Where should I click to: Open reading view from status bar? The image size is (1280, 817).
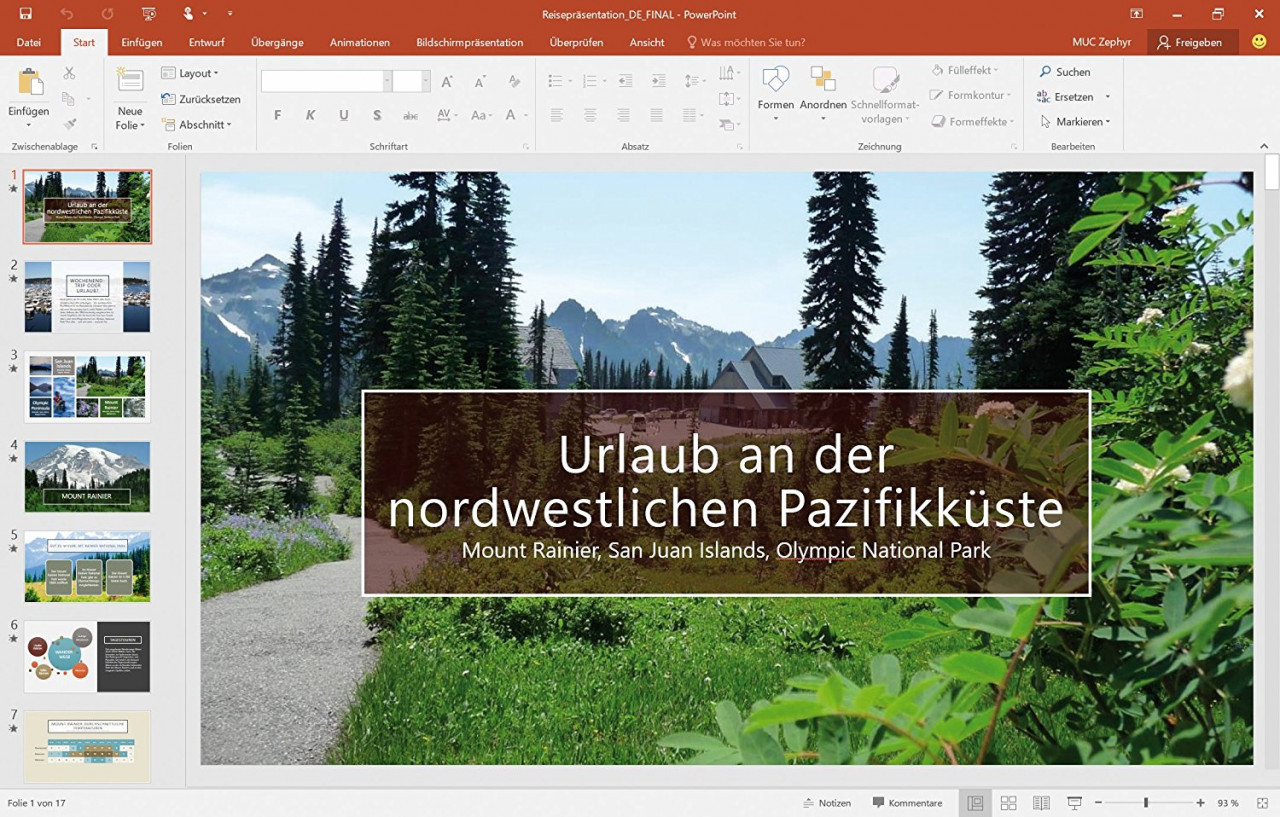[1041, 803]
